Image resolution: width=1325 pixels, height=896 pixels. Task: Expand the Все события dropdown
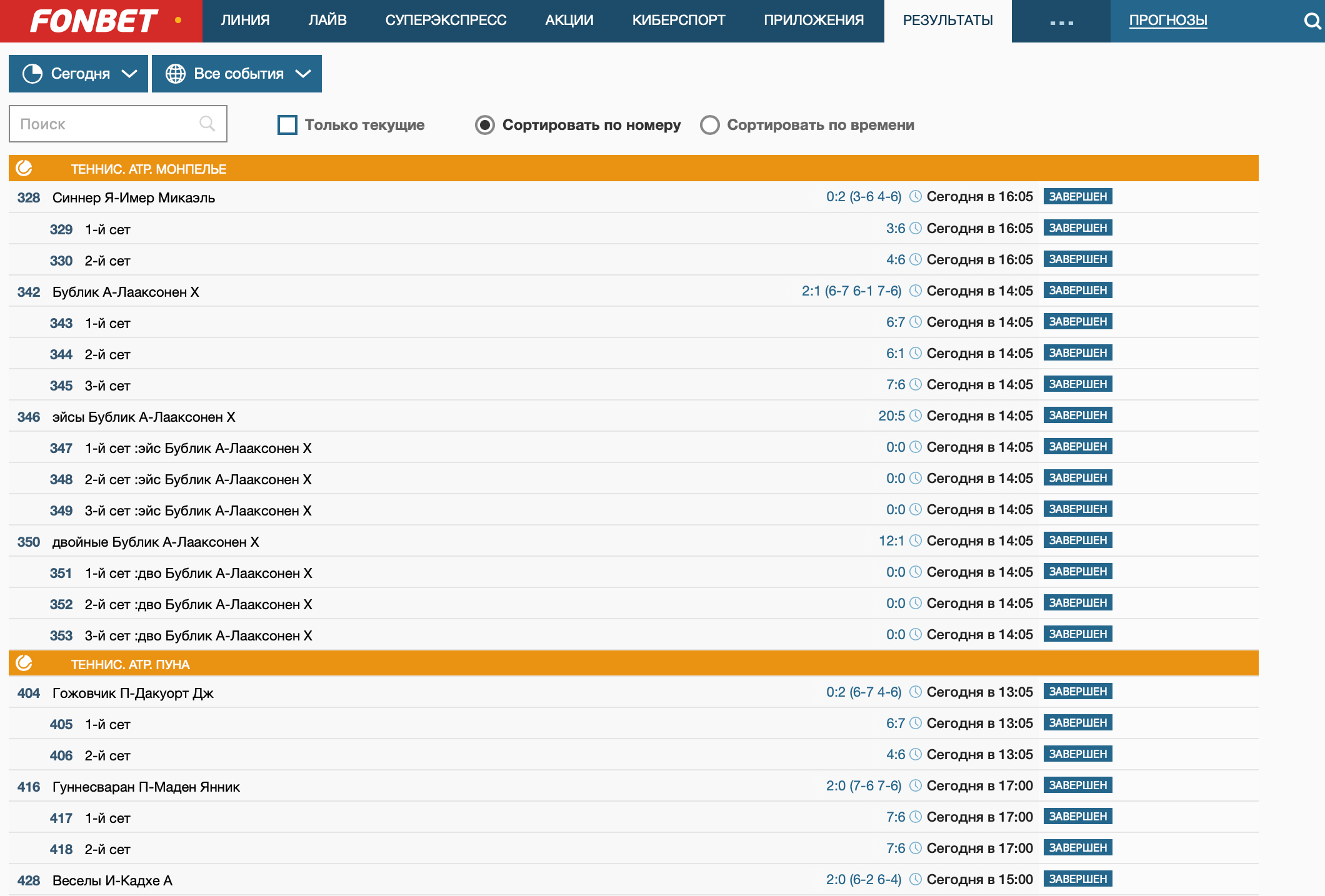pos(237,74)
